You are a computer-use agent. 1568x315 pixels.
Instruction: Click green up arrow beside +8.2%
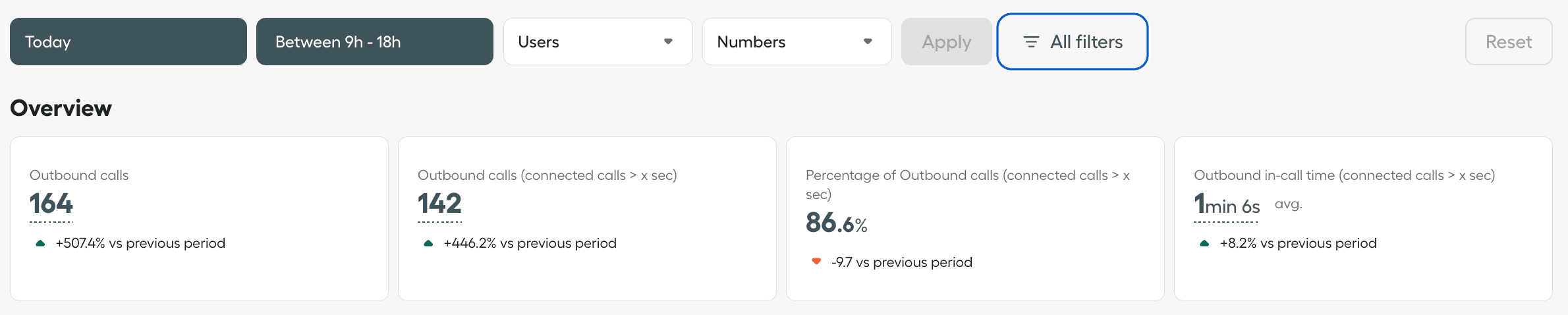point(1204,243)
